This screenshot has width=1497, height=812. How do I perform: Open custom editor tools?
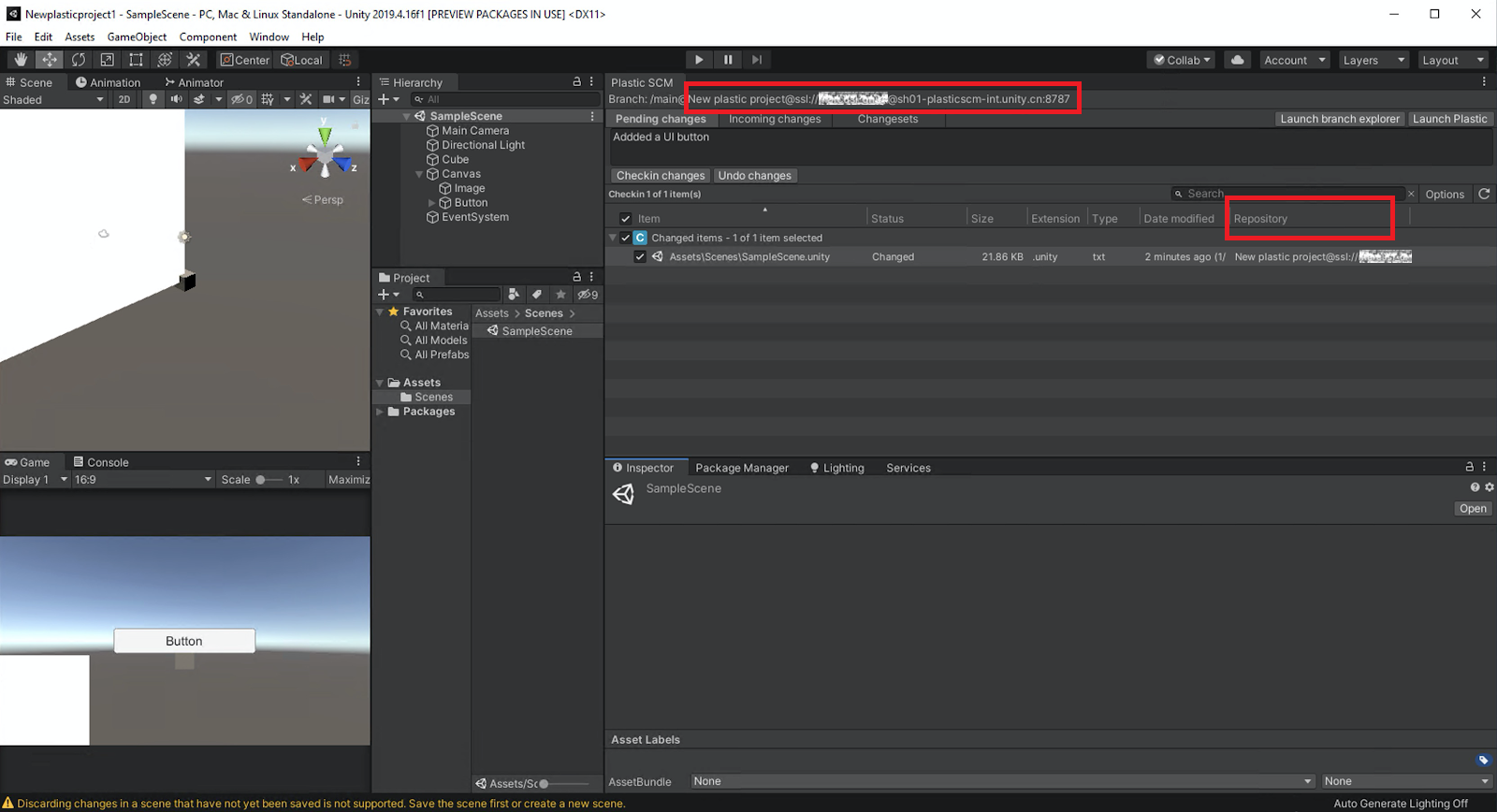194,60
